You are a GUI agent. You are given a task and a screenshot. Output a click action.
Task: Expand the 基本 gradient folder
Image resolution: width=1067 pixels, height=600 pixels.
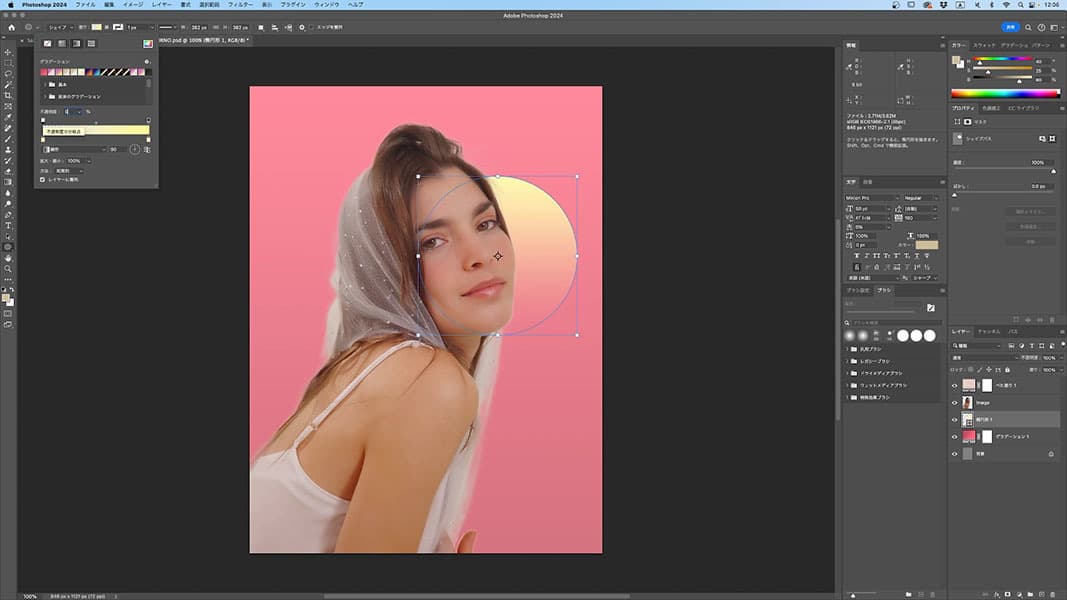(44, 84)
